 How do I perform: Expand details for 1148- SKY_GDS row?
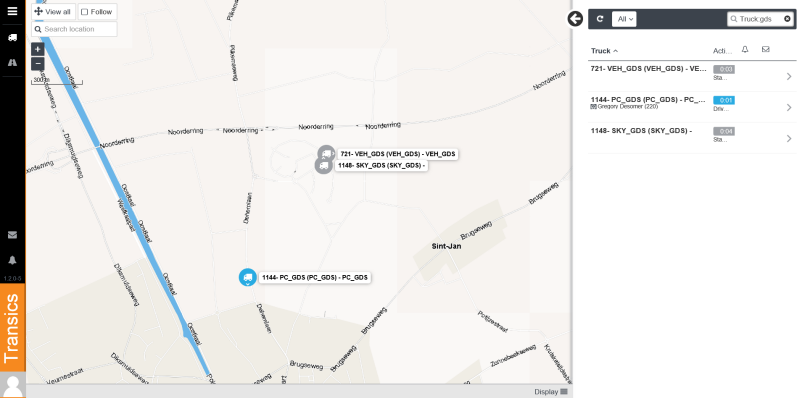(789, 138)
